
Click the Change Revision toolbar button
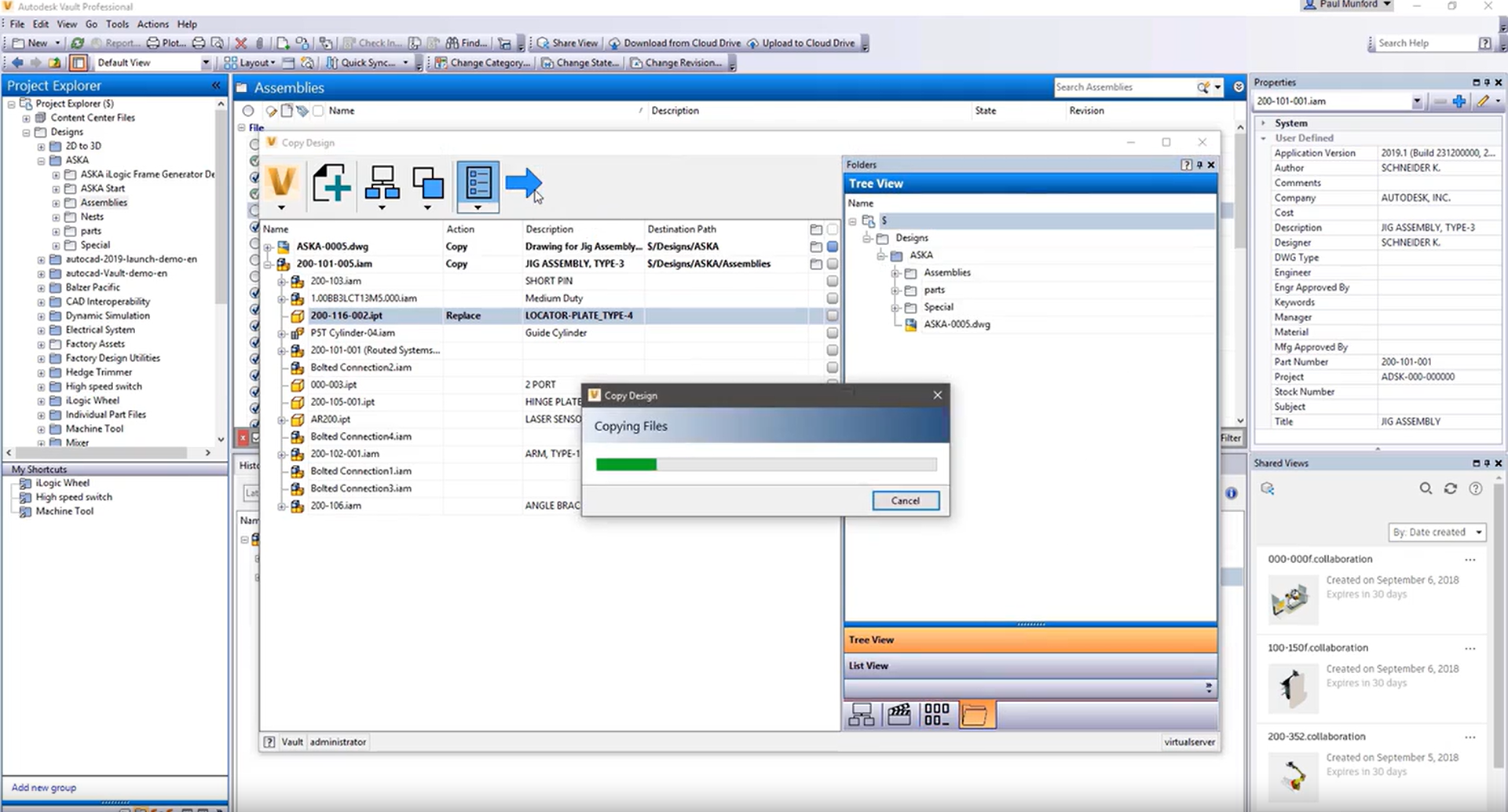click(x=676, y=63)
